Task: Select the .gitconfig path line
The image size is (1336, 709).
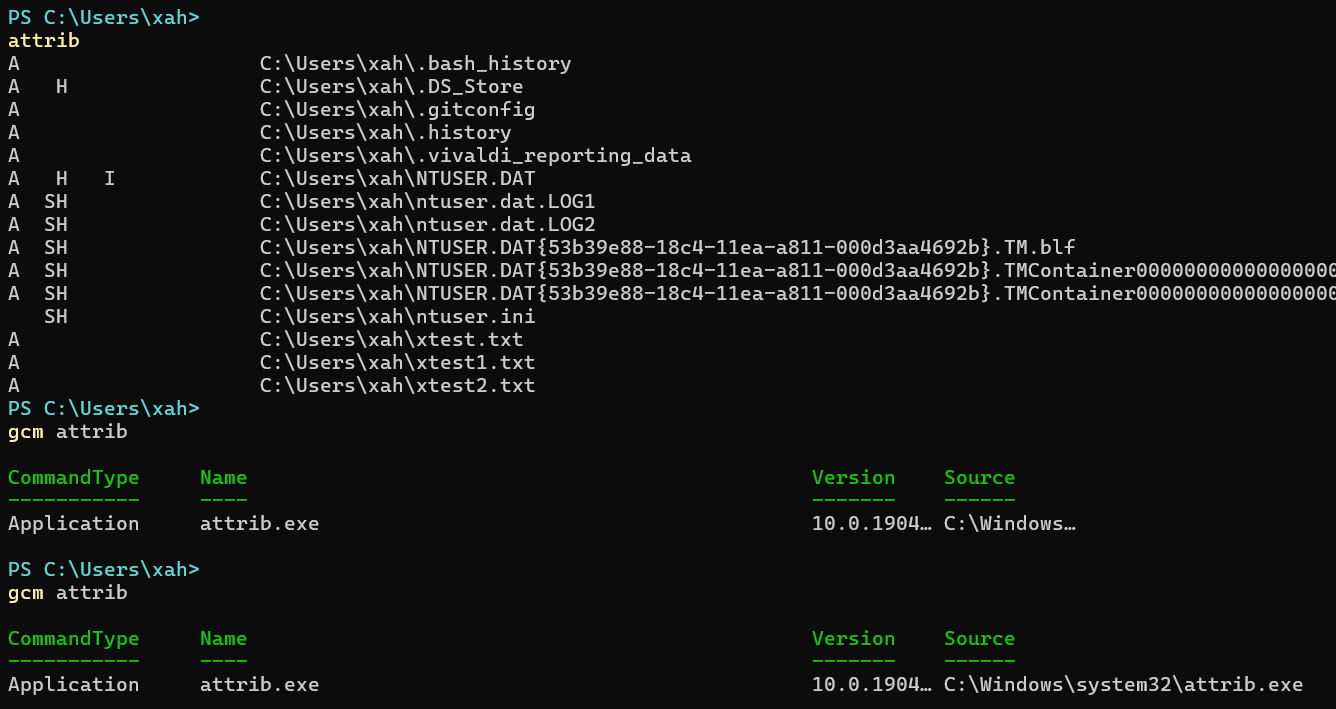Action: coord(397,110)
